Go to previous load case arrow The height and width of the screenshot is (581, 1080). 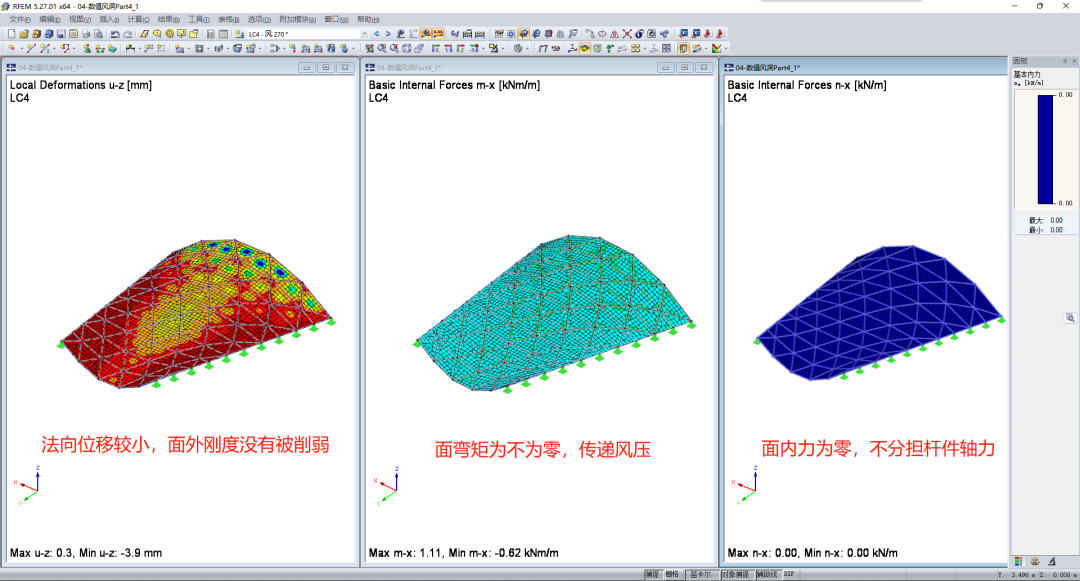click(x=376, y=34)
